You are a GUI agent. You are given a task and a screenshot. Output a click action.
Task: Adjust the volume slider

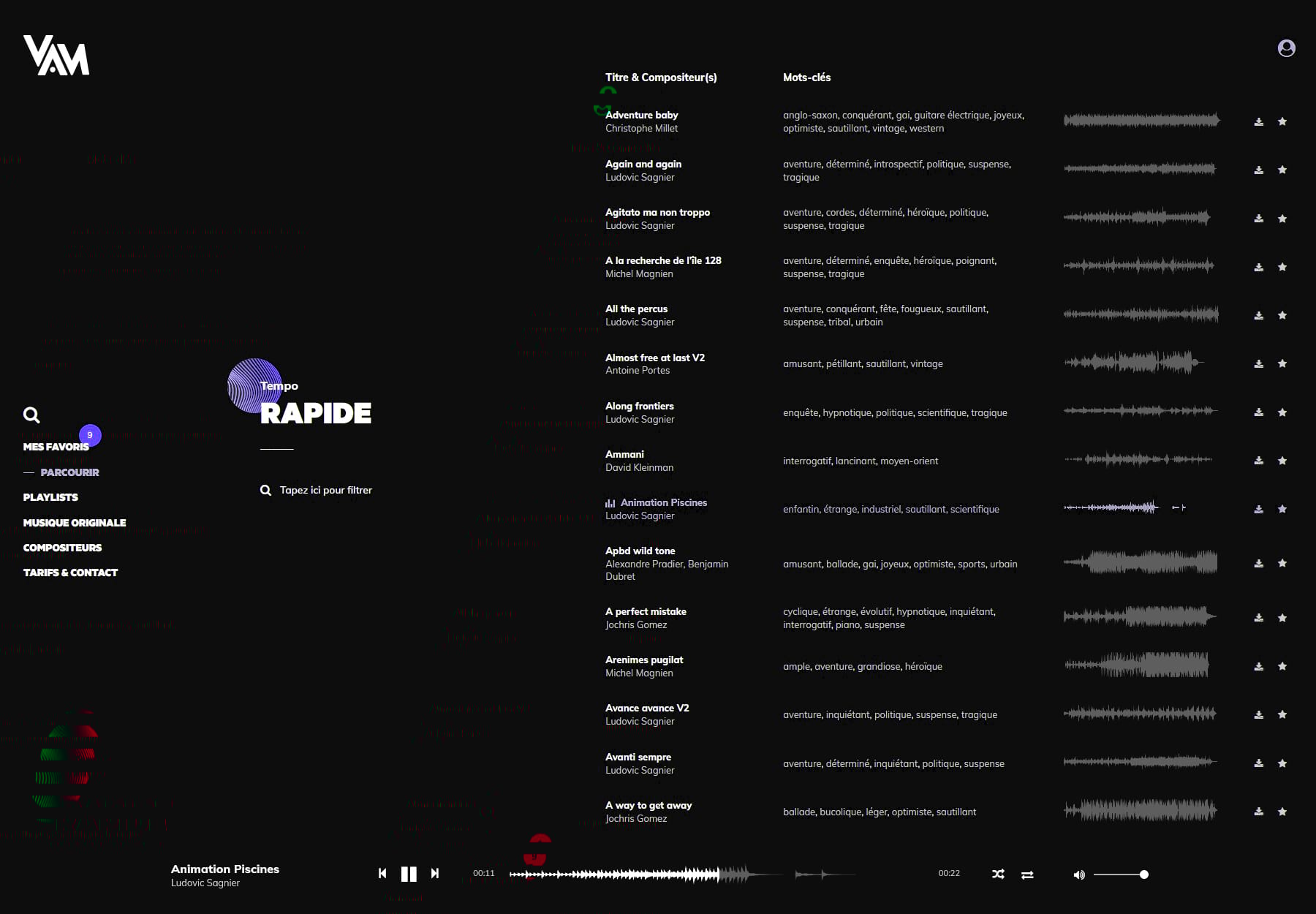click(x=1120, y=875)
